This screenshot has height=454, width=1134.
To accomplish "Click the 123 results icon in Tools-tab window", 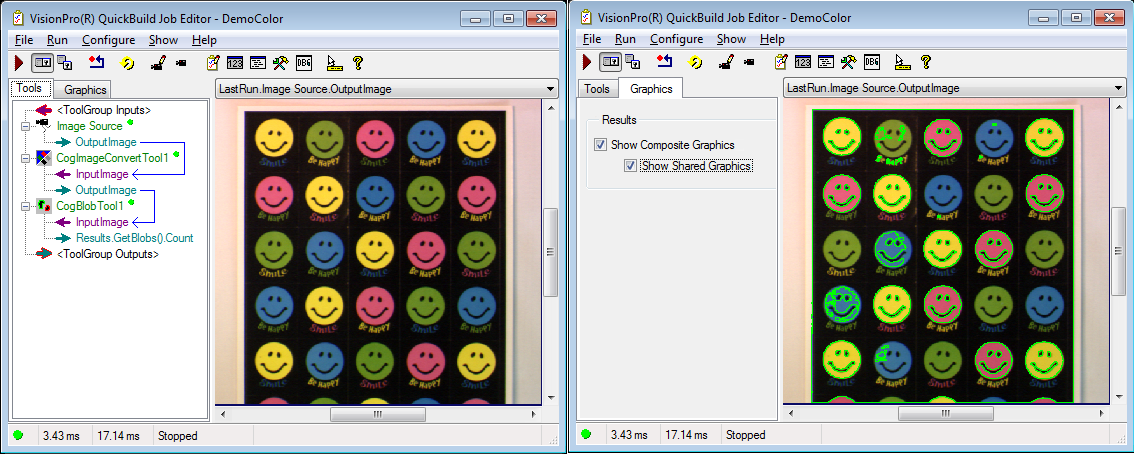I will coord(235,63).
